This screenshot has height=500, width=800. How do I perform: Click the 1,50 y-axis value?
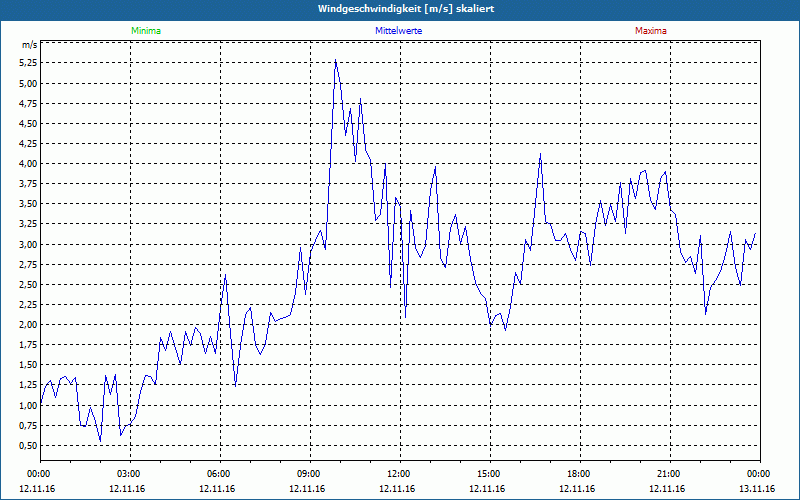pyautogui.click(x=29, y=365)
